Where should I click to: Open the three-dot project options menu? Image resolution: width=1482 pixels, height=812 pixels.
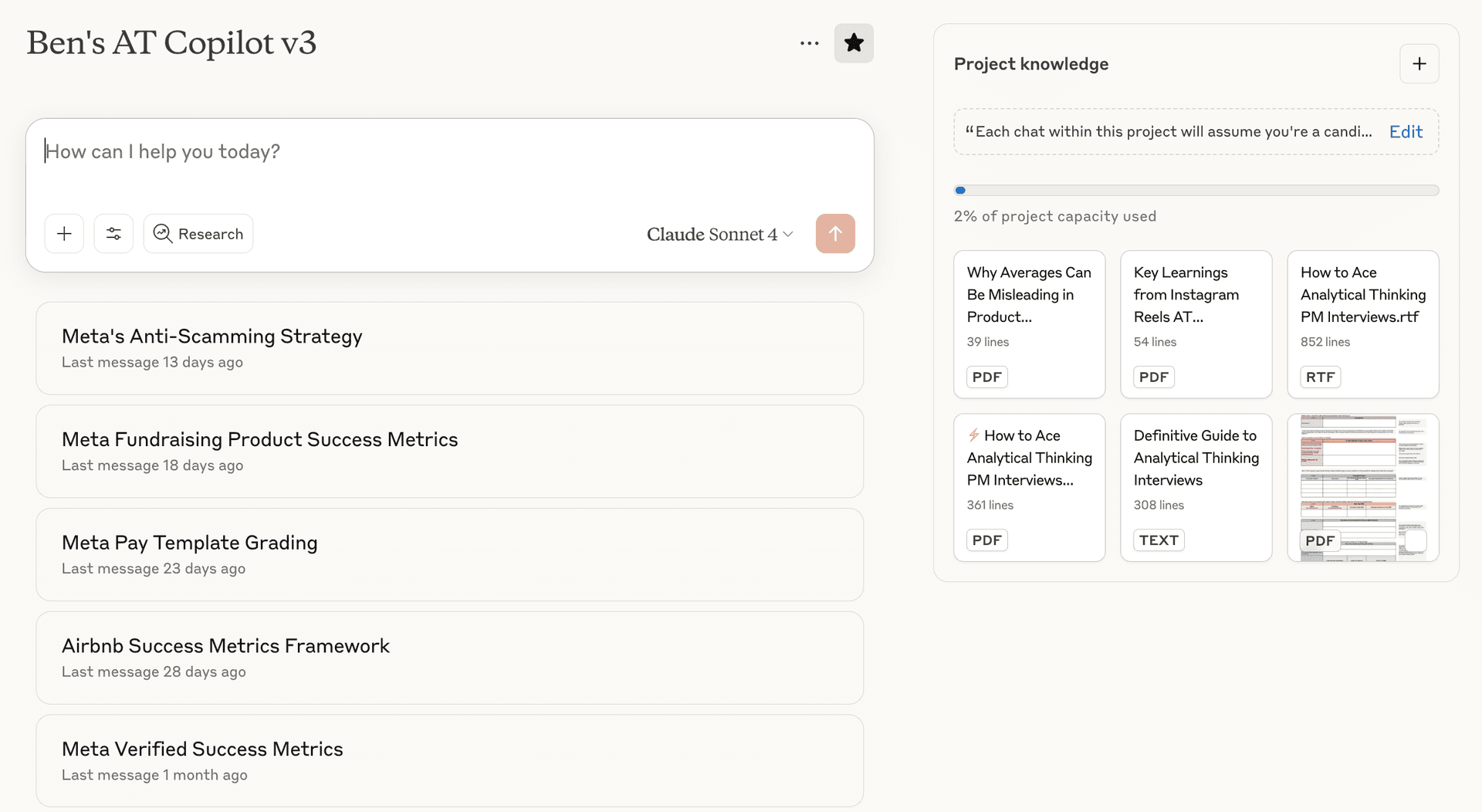pyautogui.click(x=810, y=43)
